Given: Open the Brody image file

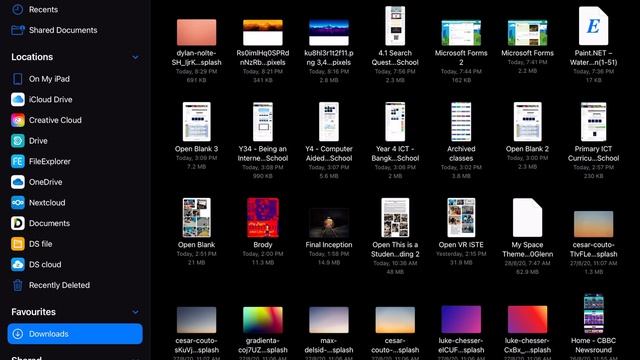Looking at the screenshot, I should [263, 218].
